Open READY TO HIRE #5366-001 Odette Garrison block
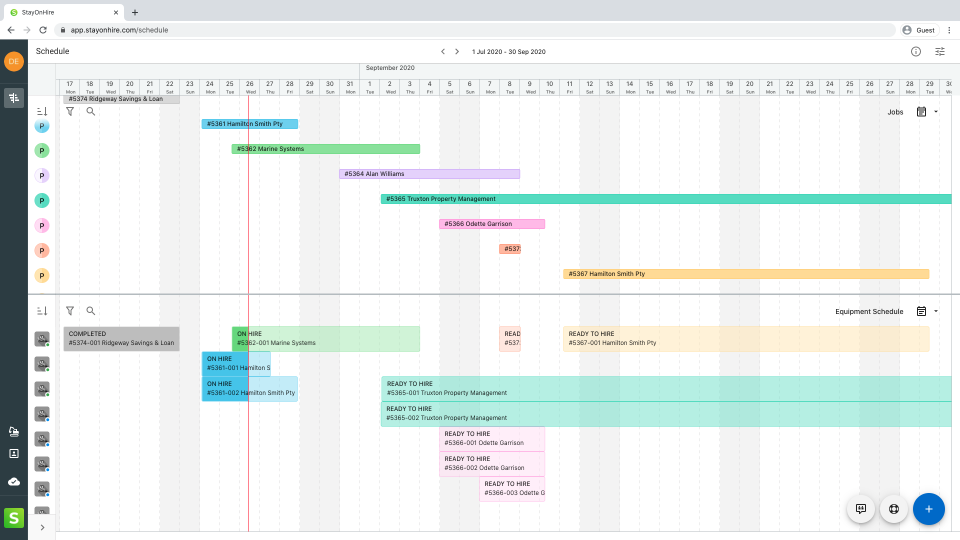Screen dimensions: 960x540 [x=492, y=438]
